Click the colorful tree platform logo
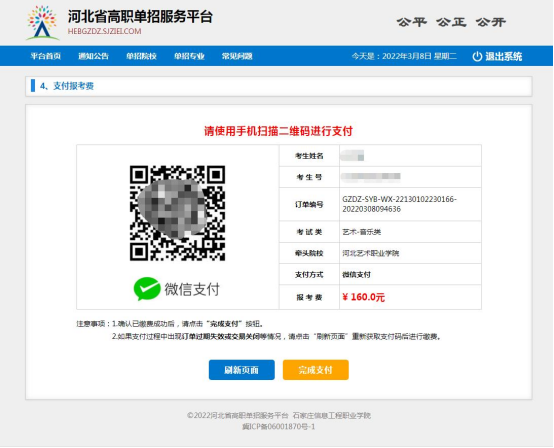This screenshot has width=554, height=448. [x=42, y=23]
